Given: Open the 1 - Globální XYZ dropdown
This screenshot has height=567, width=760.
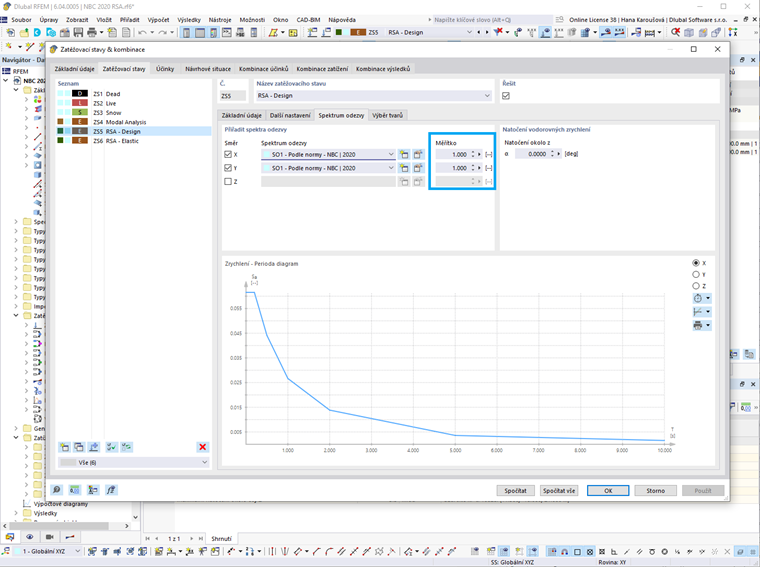Looking at the screenshot, I should tap(78, 551).
